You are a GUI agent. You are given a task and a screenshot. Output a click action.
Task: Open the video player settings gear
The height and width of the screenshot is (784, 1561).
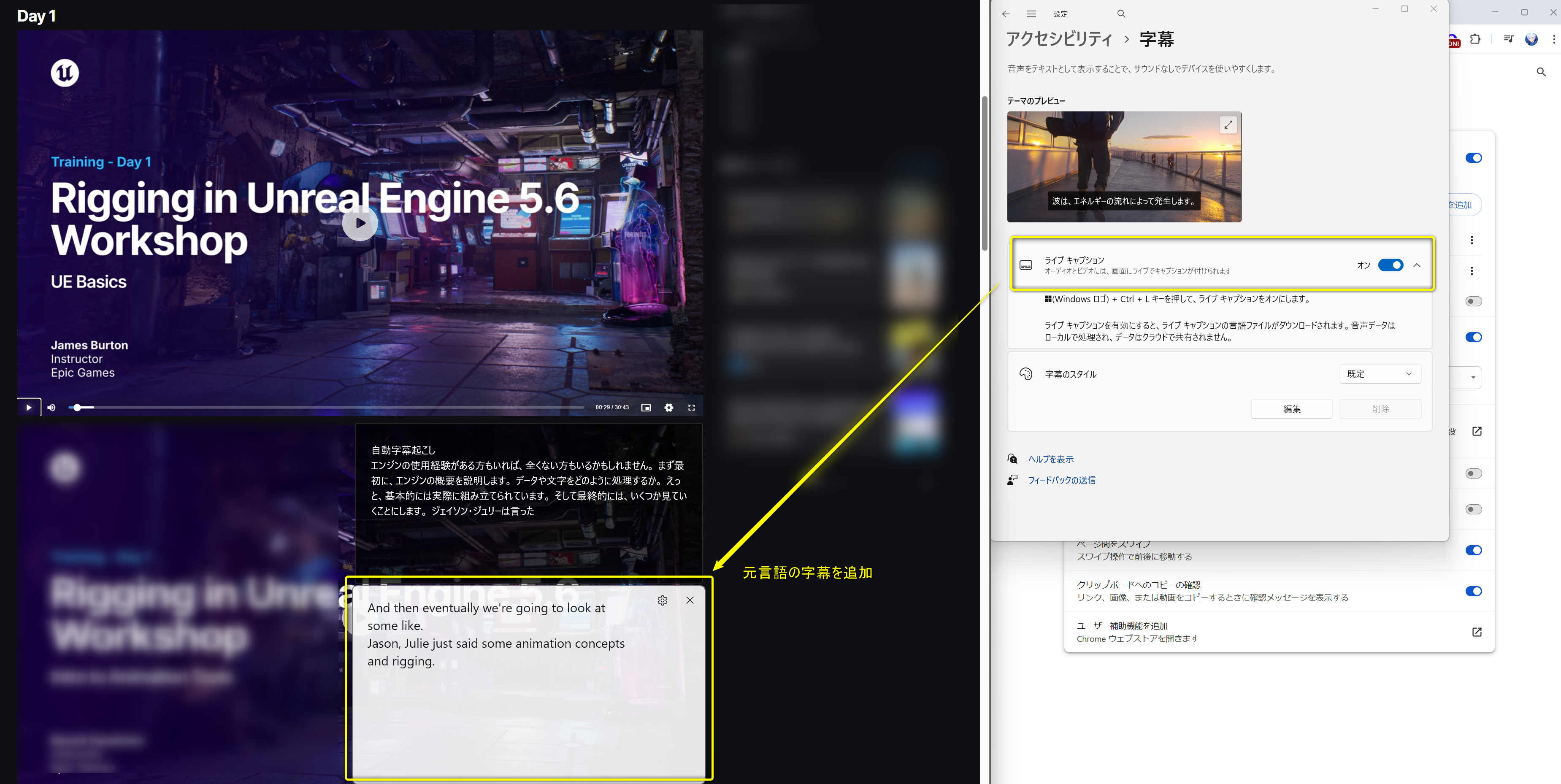(x=668, y=407)
